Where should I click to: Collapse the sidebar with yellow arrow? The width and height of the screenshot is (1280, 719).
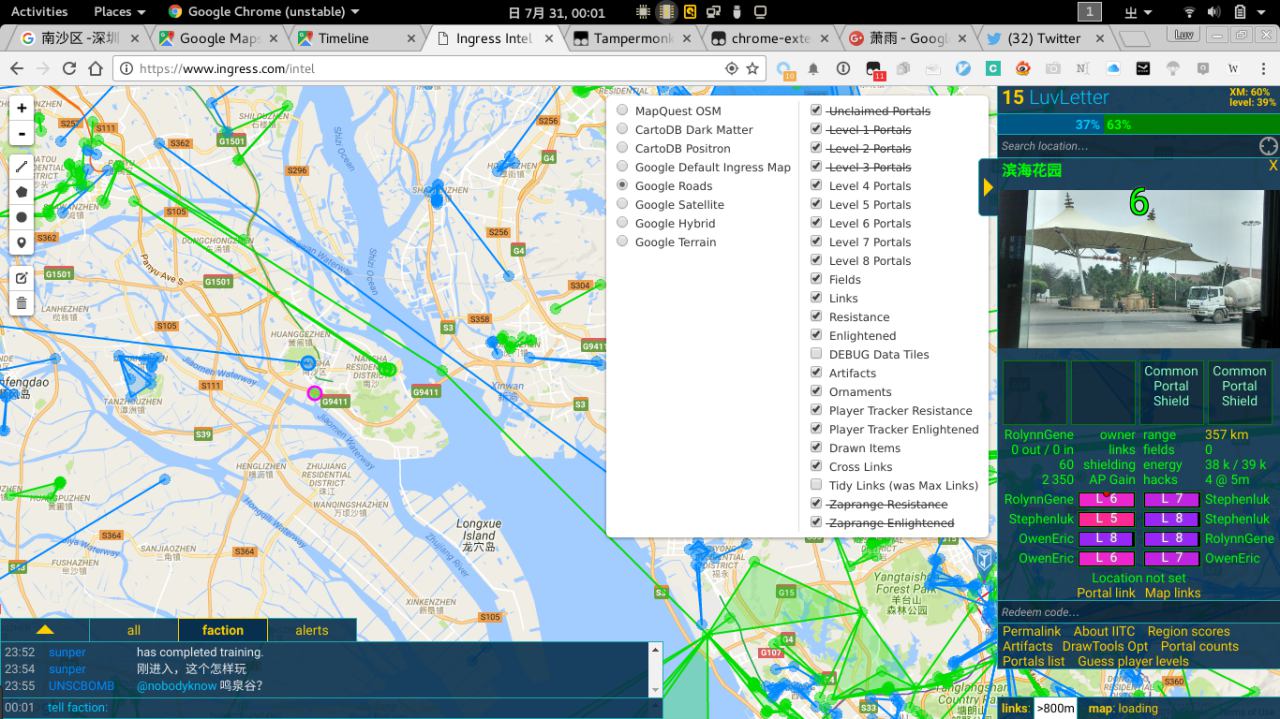click(x=988, y=187)
